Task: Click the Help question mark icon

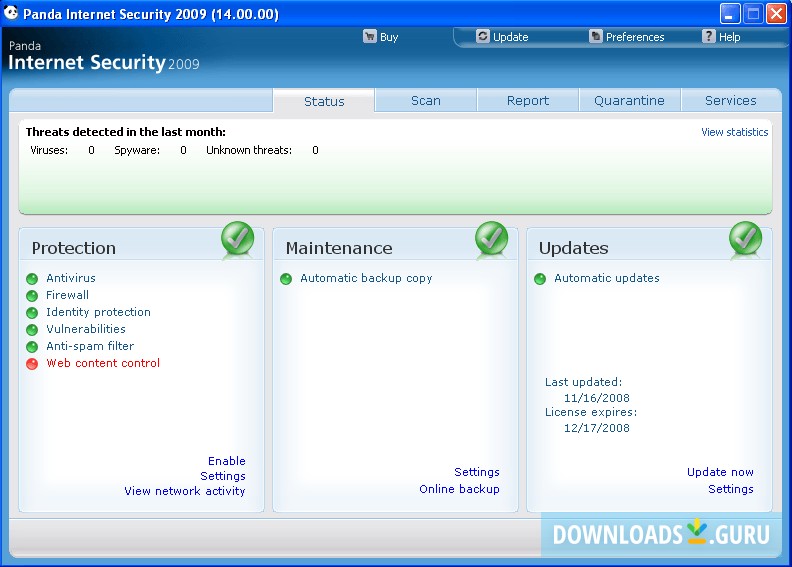Action: tap(709, 36)
